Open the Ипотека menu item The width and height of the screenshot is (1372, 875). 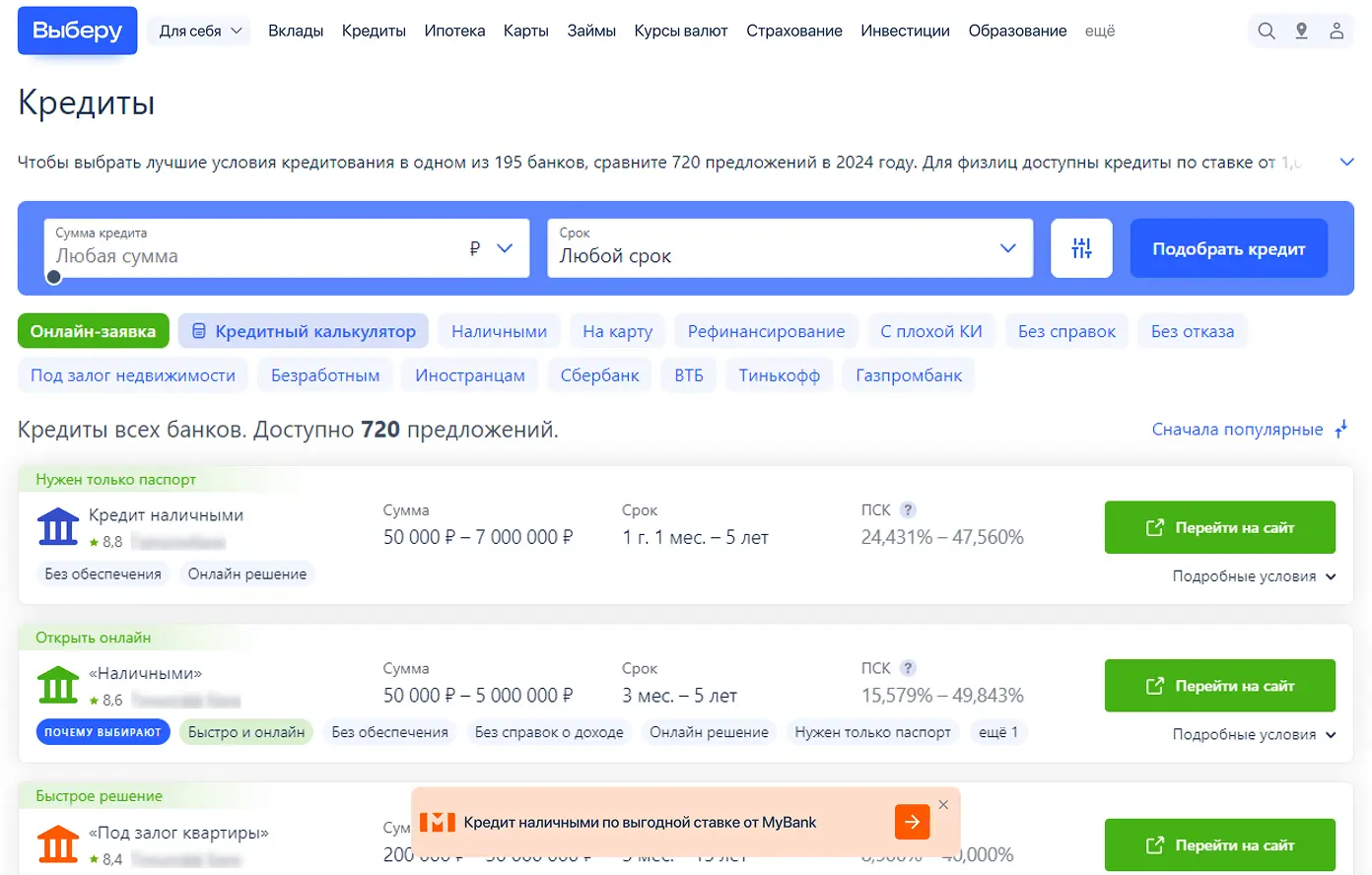point(454,32)
